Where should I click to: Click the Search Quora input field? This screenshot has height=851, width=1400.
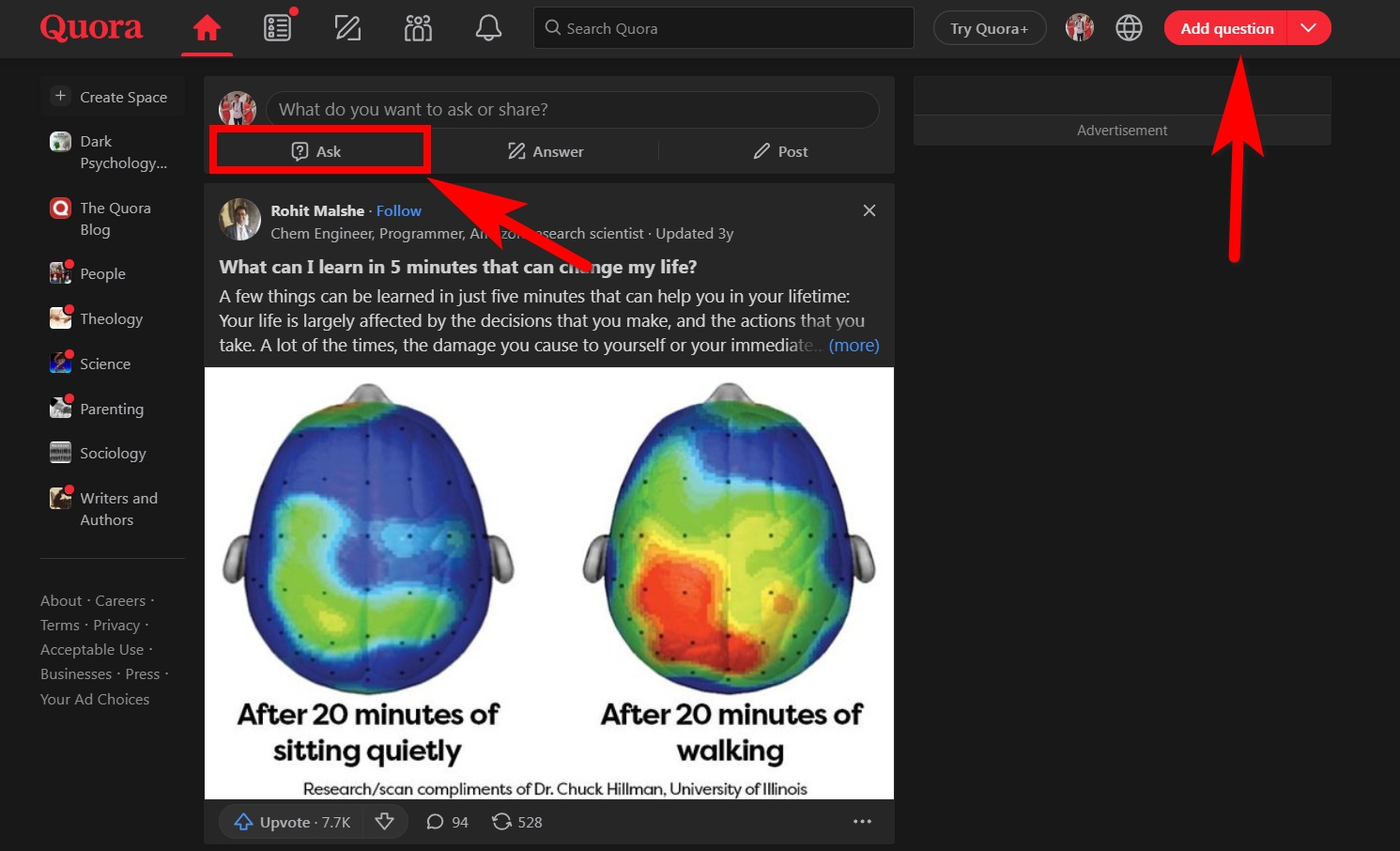pos(723,27)
